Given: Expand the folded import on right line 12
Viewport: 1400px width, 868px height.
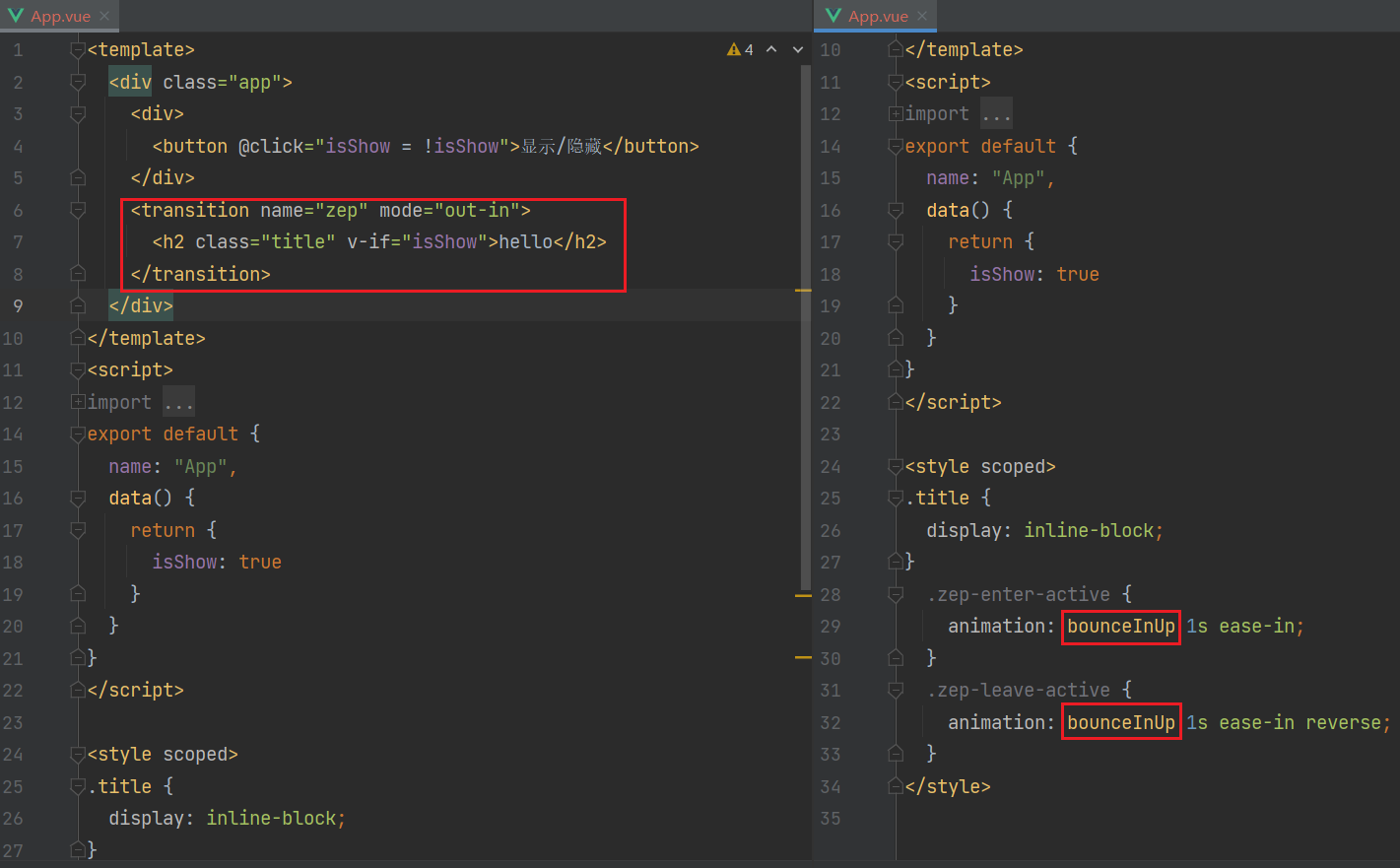Looking at the screenshot, I should [x=896, y=114].
